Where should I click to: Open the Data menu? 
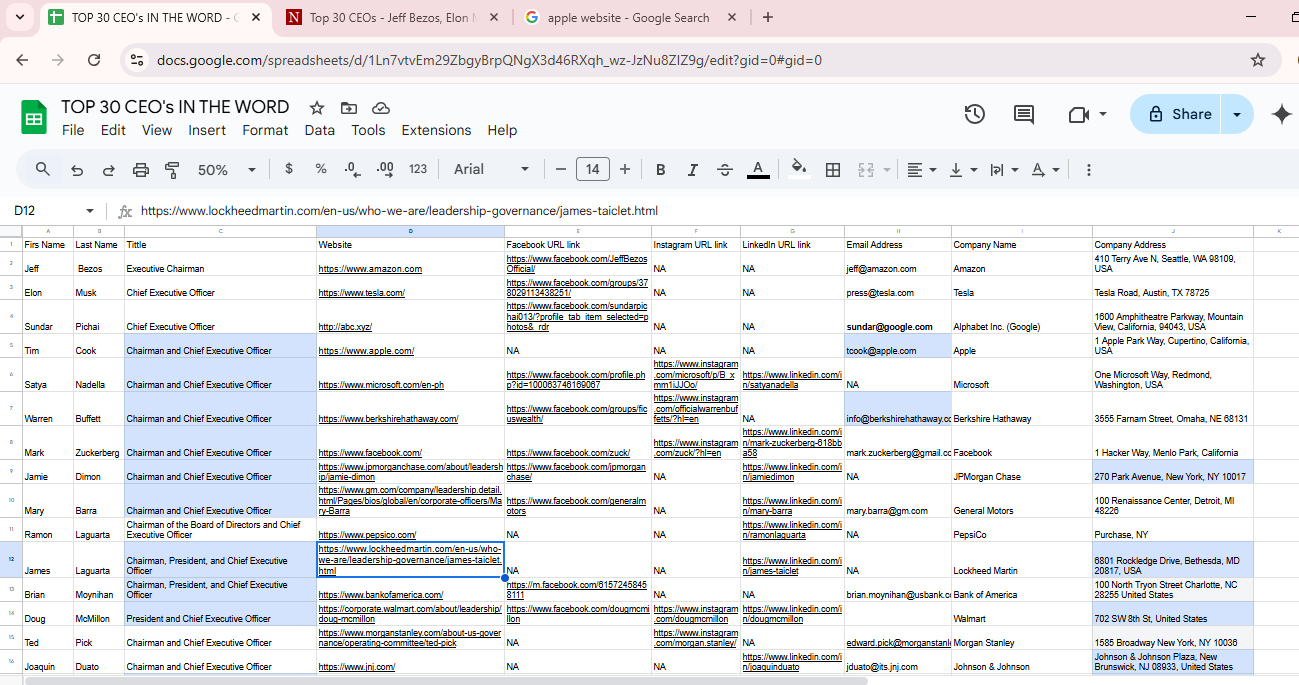[x=320, y=130]
